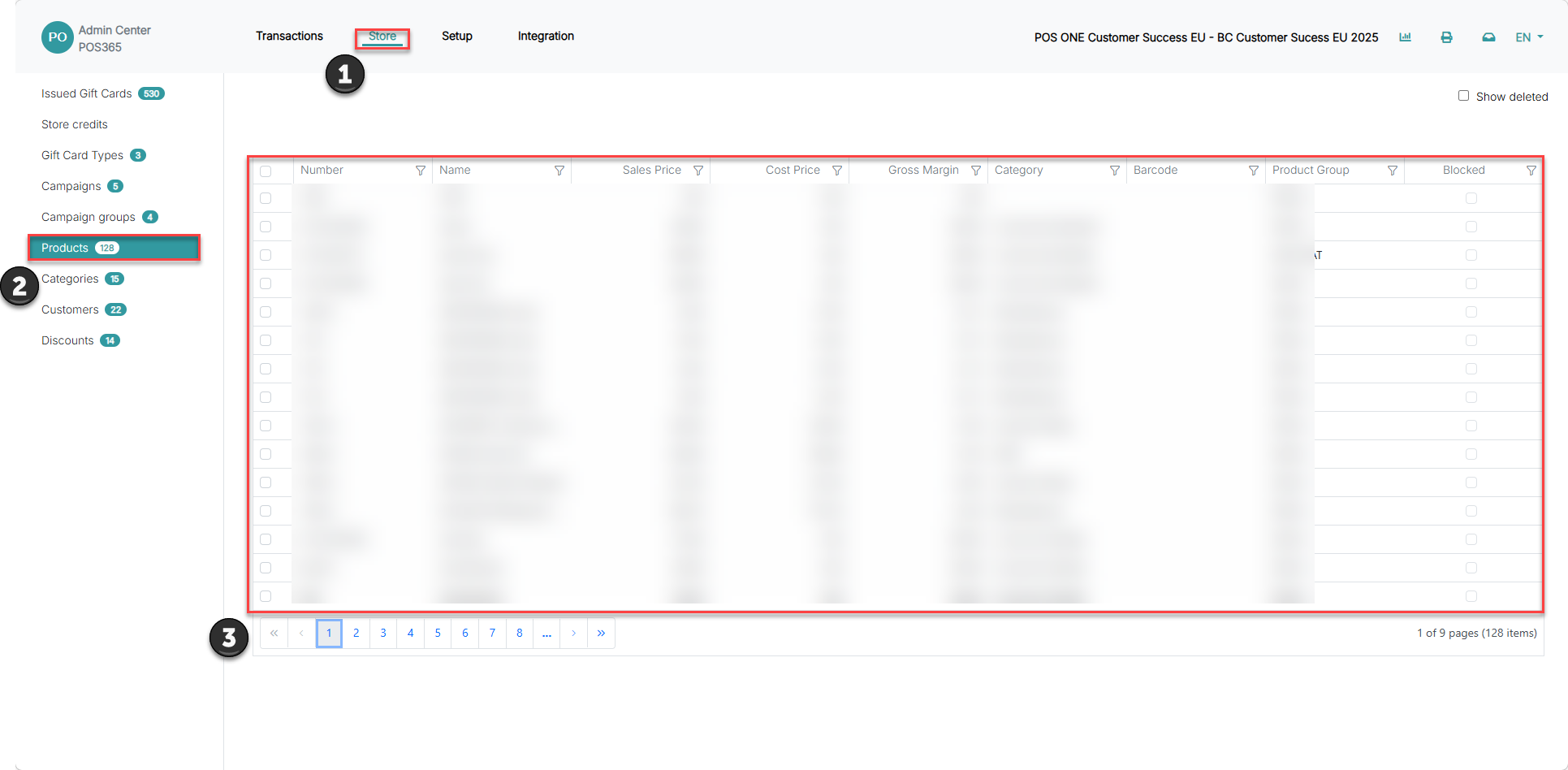Click the cloud icon beside language selector
1568x770 pixels.
pos(1488,37)
